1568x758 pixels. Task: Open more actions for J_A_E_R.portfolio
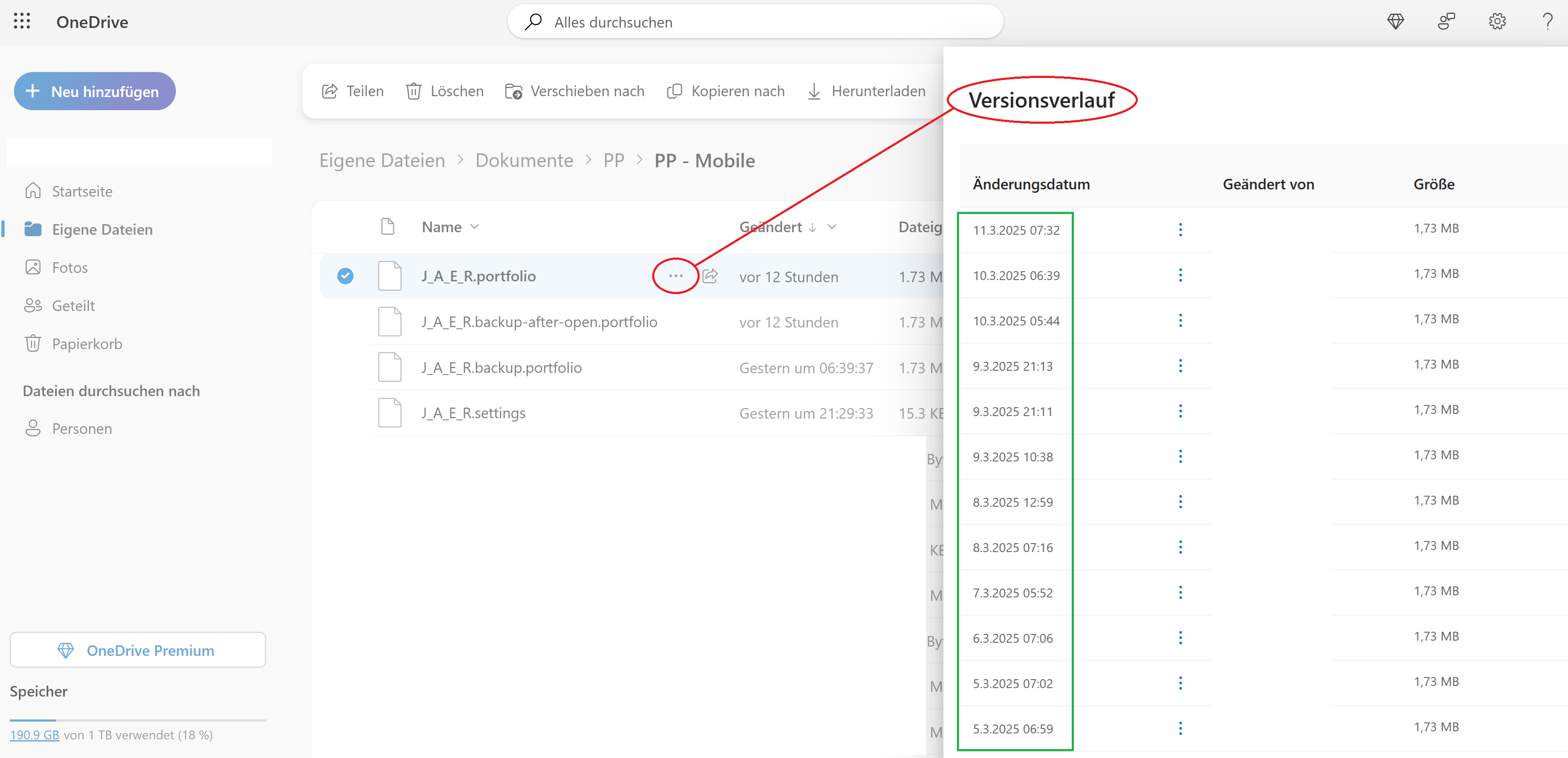point(676,276)
